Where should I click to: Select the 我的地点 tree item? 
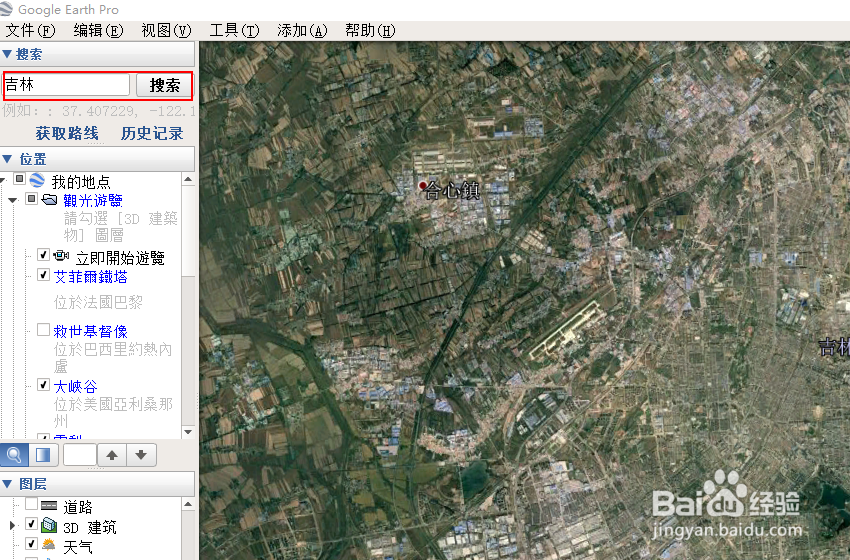click(x=81, y=182)
